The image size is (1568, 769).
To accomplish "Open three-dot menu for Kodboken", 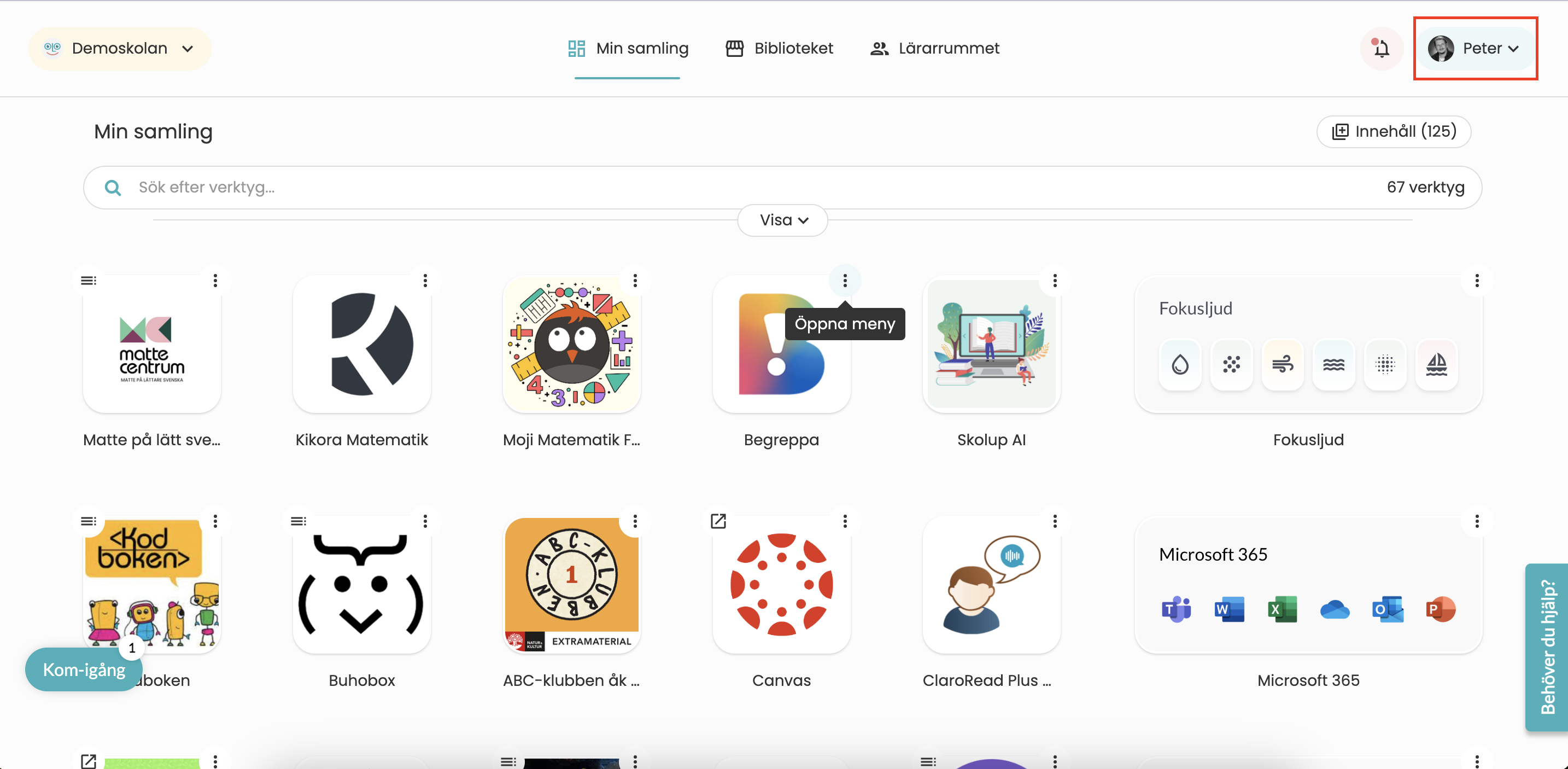I will [x=215, y=521].
